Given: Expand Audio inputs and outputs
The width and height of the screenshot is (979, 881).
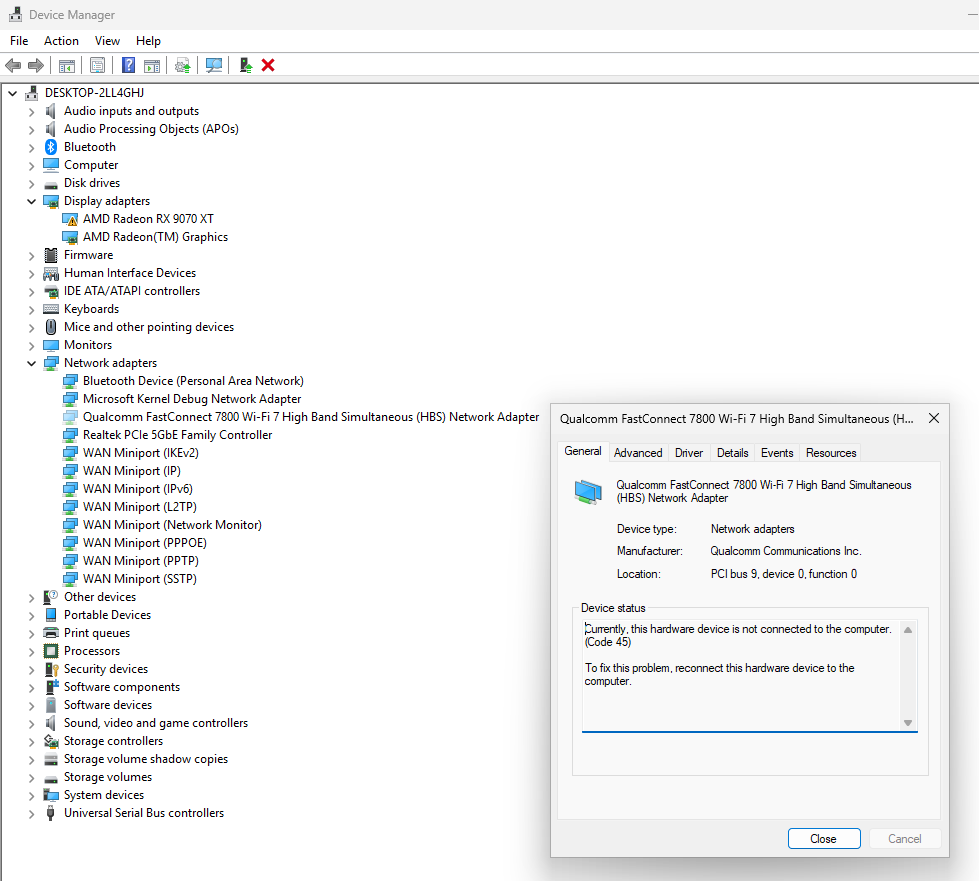Looking at the screenshot, I should click(31, 112).
